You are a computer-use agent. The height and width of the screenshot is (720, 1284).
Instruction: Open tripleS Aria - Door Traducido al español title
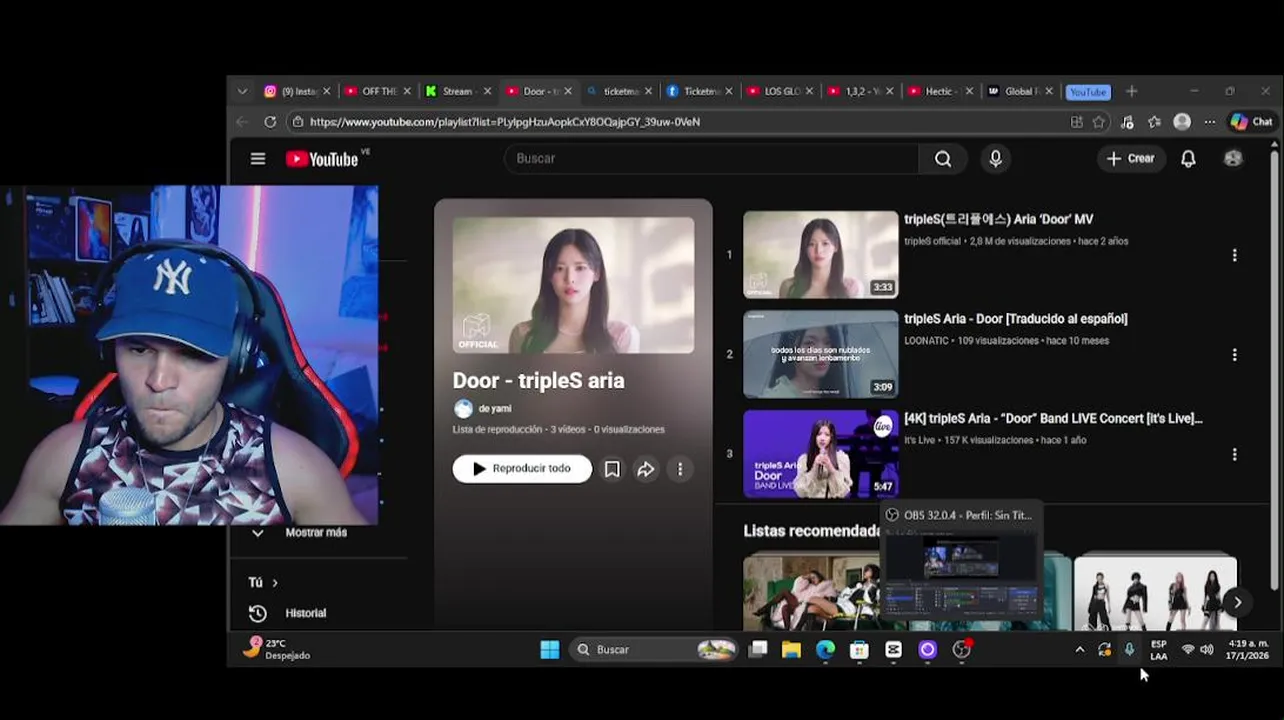coord(1015,319)
